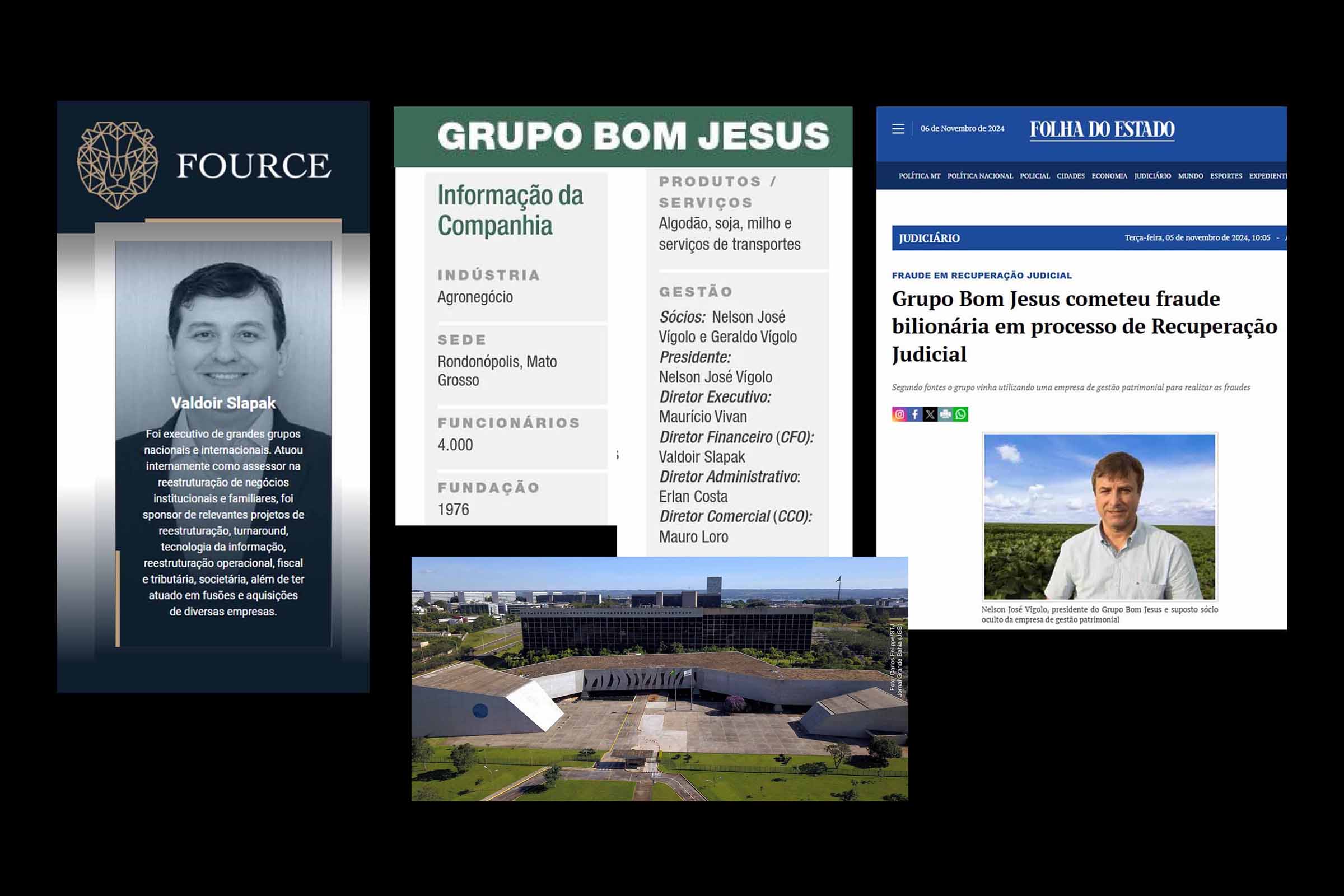Navigate to POLÍTICA NACIONAL
1344x896 pixels.
(x=981, y=176)
